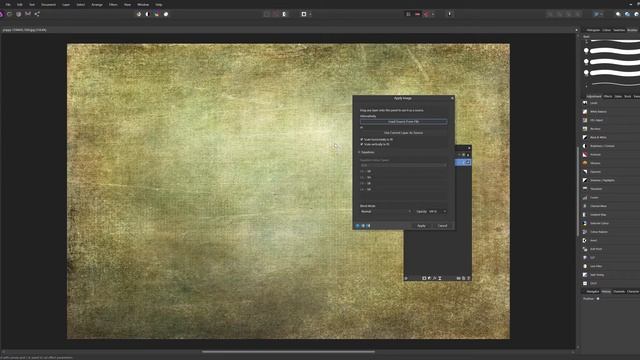The image size is (640, 360).
Task: Click the Vibrance adjustment icon
Action: click(x=585, y=163)
